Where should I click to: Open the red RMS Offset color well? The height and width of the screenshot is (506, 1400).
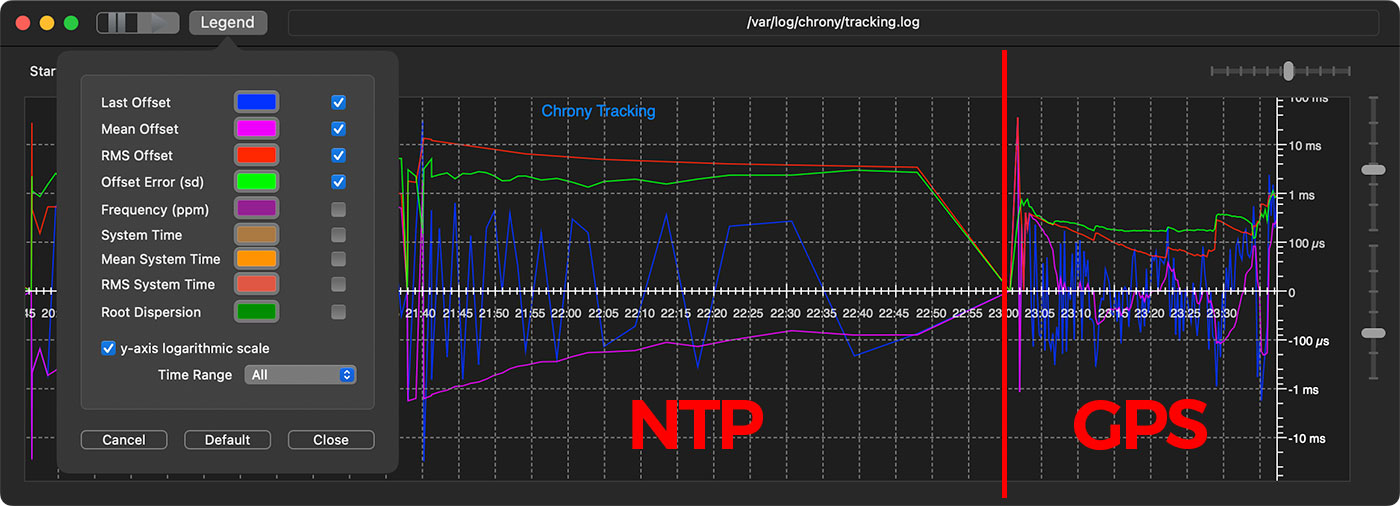pos(256,155)
